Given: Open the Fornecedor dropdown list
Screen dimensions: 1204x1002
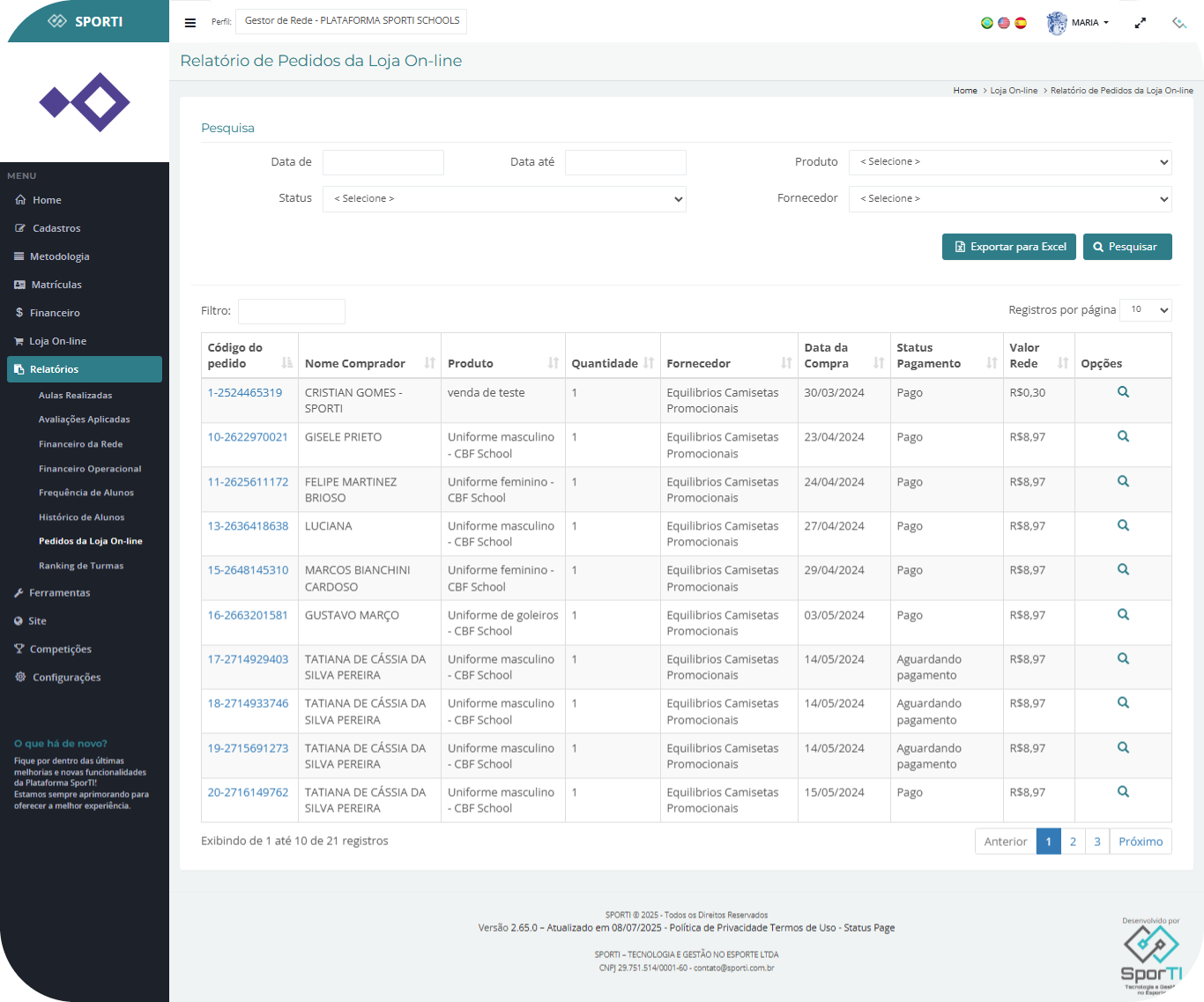Looking at the screenshot, I should [x=1010, y=199].
